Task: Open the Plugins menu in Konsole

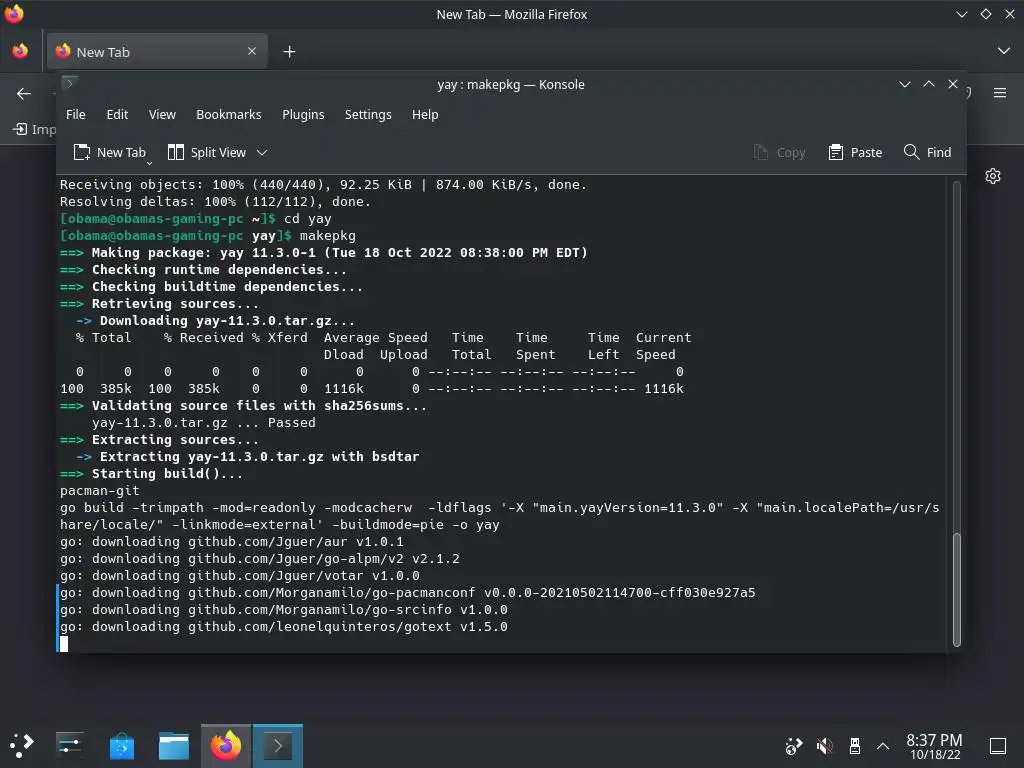Action: (x=303, y=115)
